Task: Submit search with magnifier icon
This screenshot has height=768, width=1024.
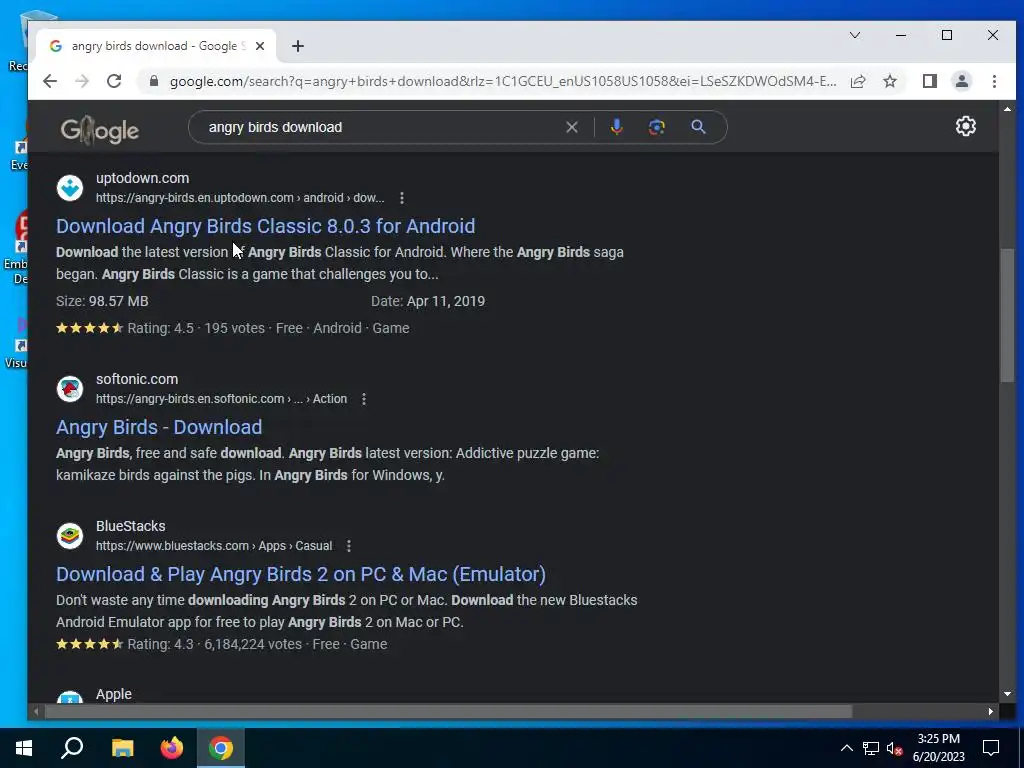Action: [698, 127]
